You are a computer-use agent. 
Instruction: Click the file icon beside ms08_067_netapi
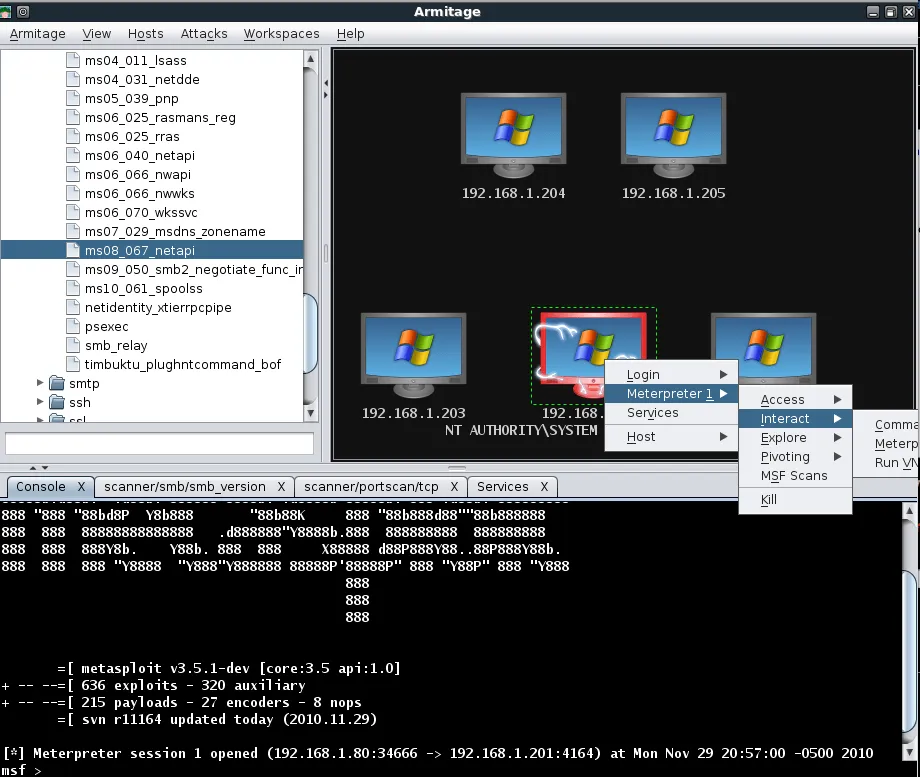(72, 251)
